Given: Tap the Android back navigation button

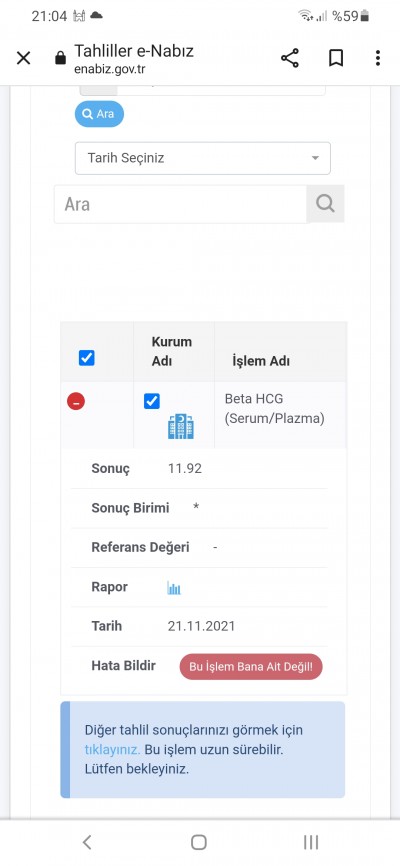Looking at the screenshot, I should tap(87, 842).
